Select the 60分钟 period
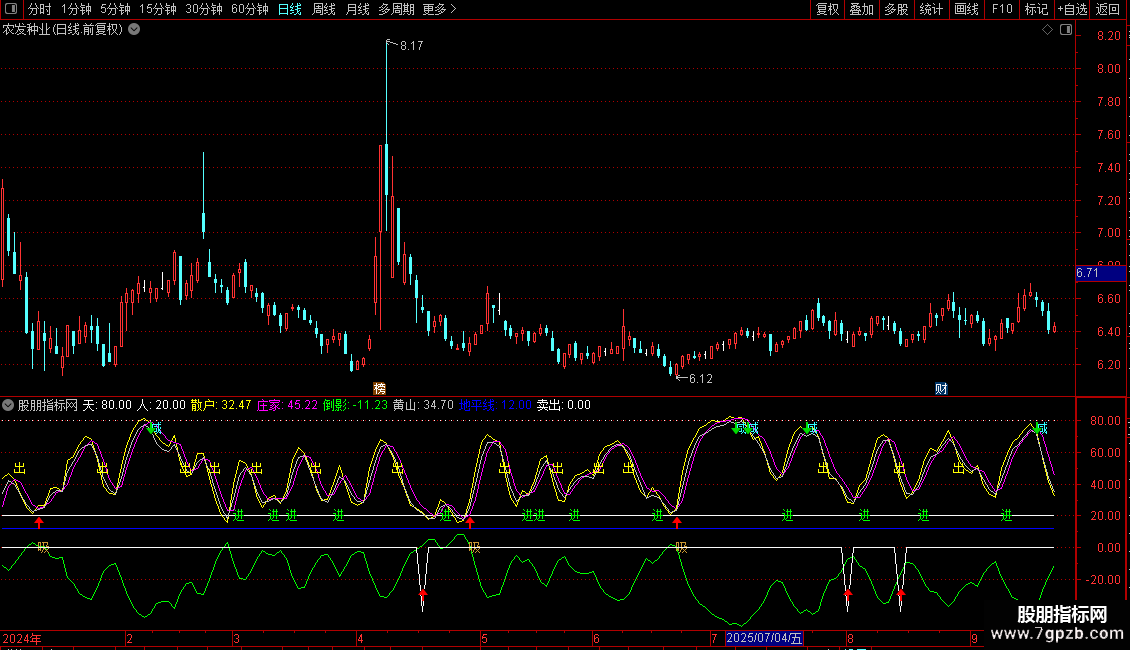 click(x=250, y=9)
